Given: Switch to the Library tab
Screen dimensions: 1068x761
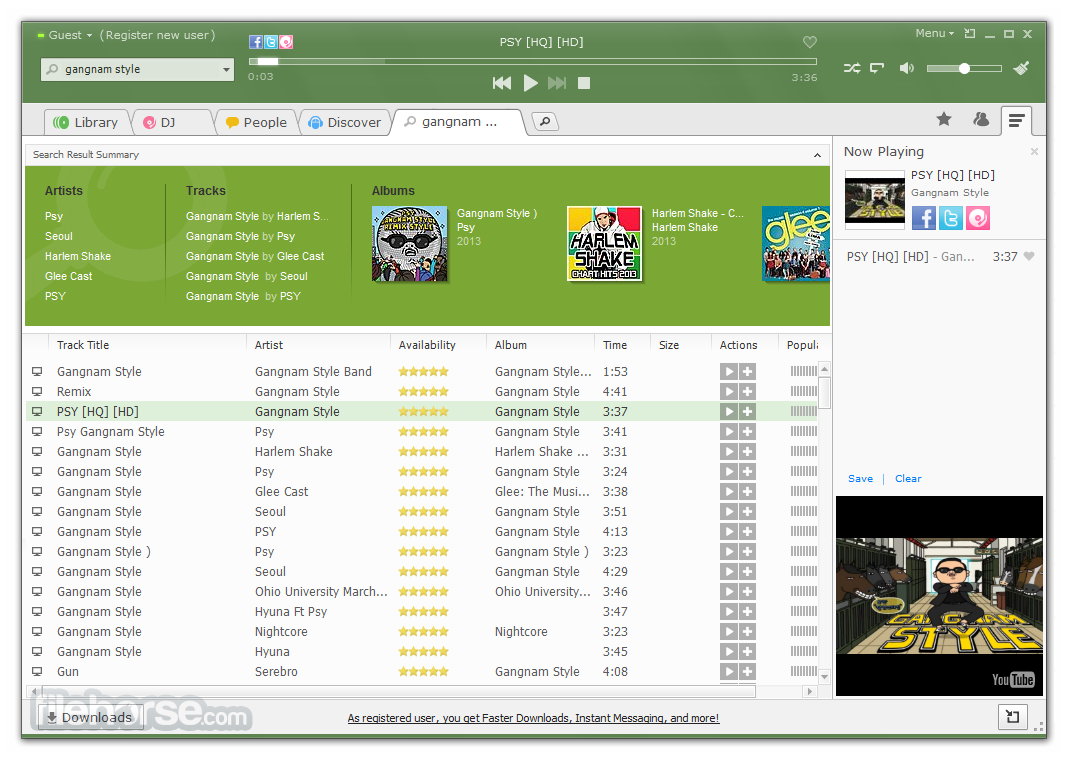Looking at the screenshot, I should click(87, 122).
